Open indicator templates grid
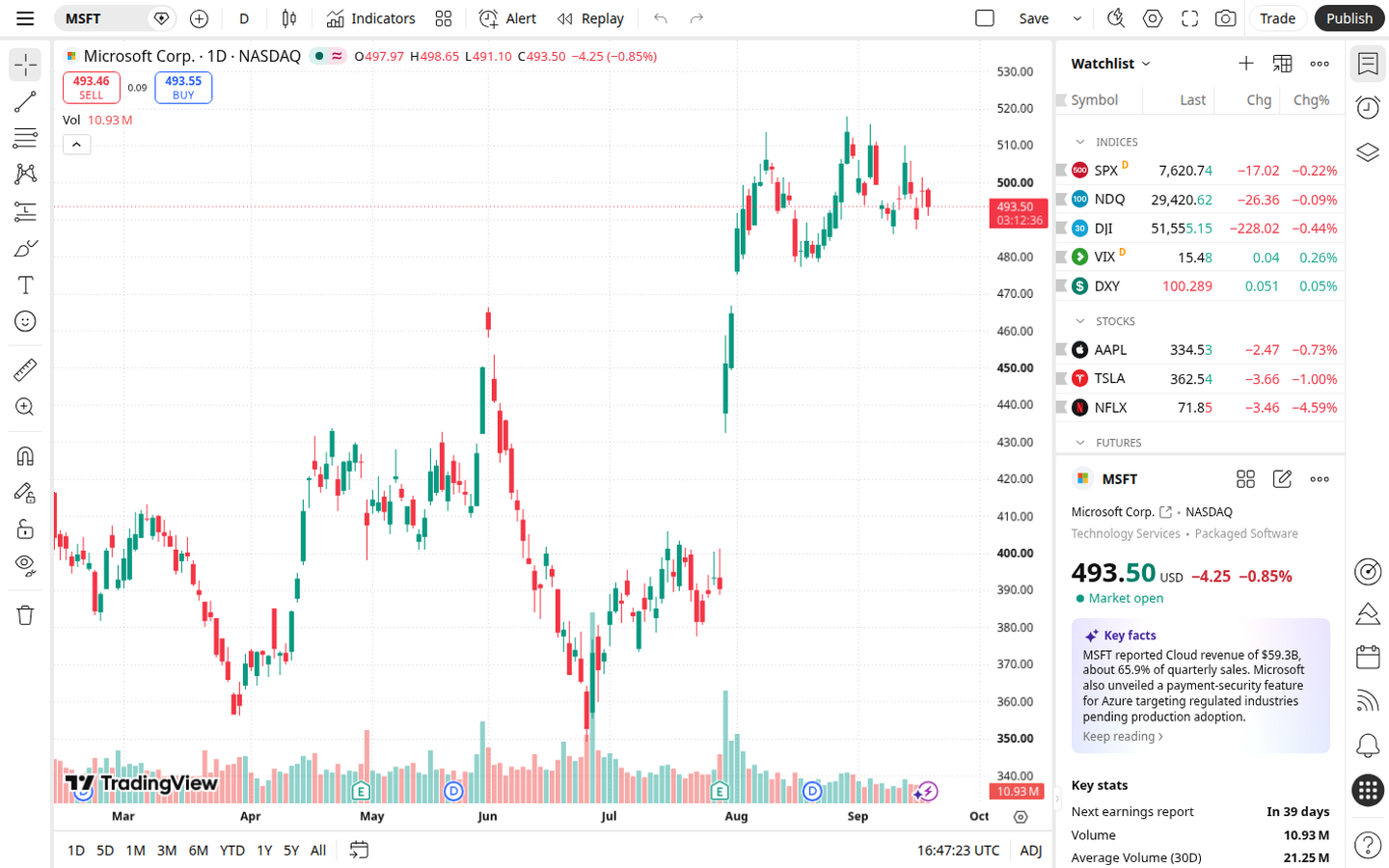1389x868 pixels. click(444, 18)
